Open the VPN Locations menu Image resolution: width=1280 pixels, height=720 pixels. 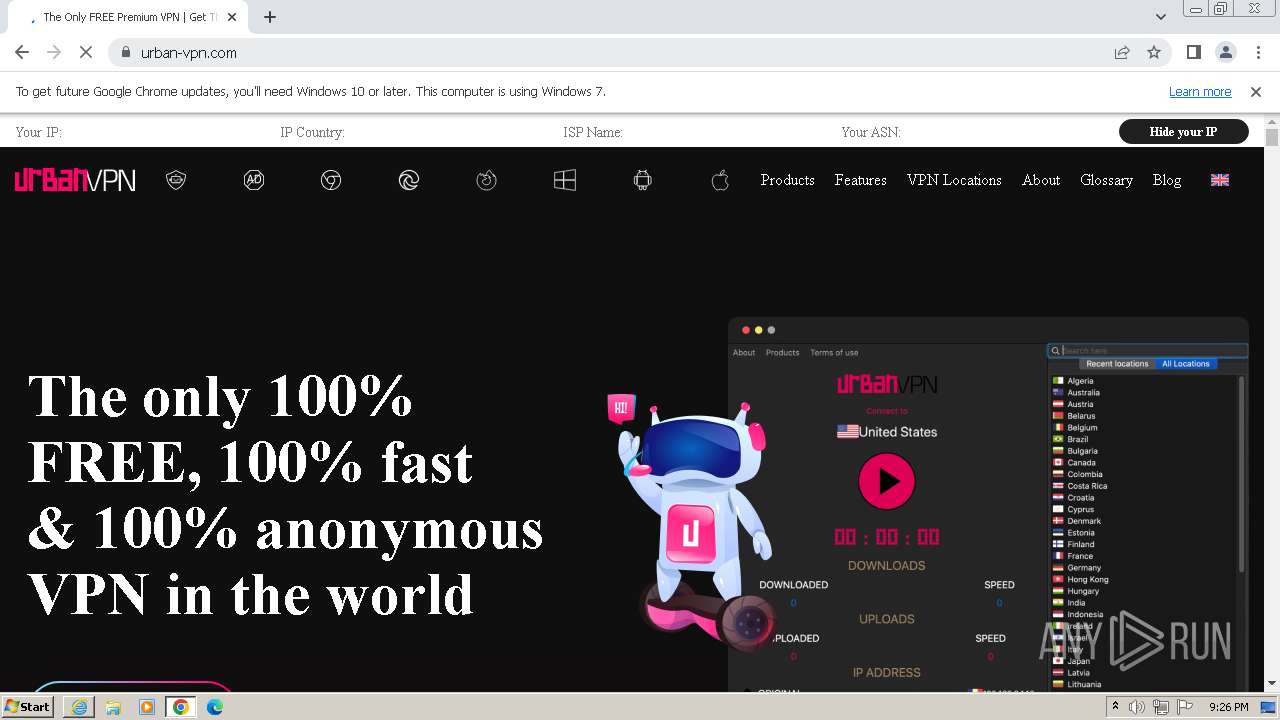(954, 180)
